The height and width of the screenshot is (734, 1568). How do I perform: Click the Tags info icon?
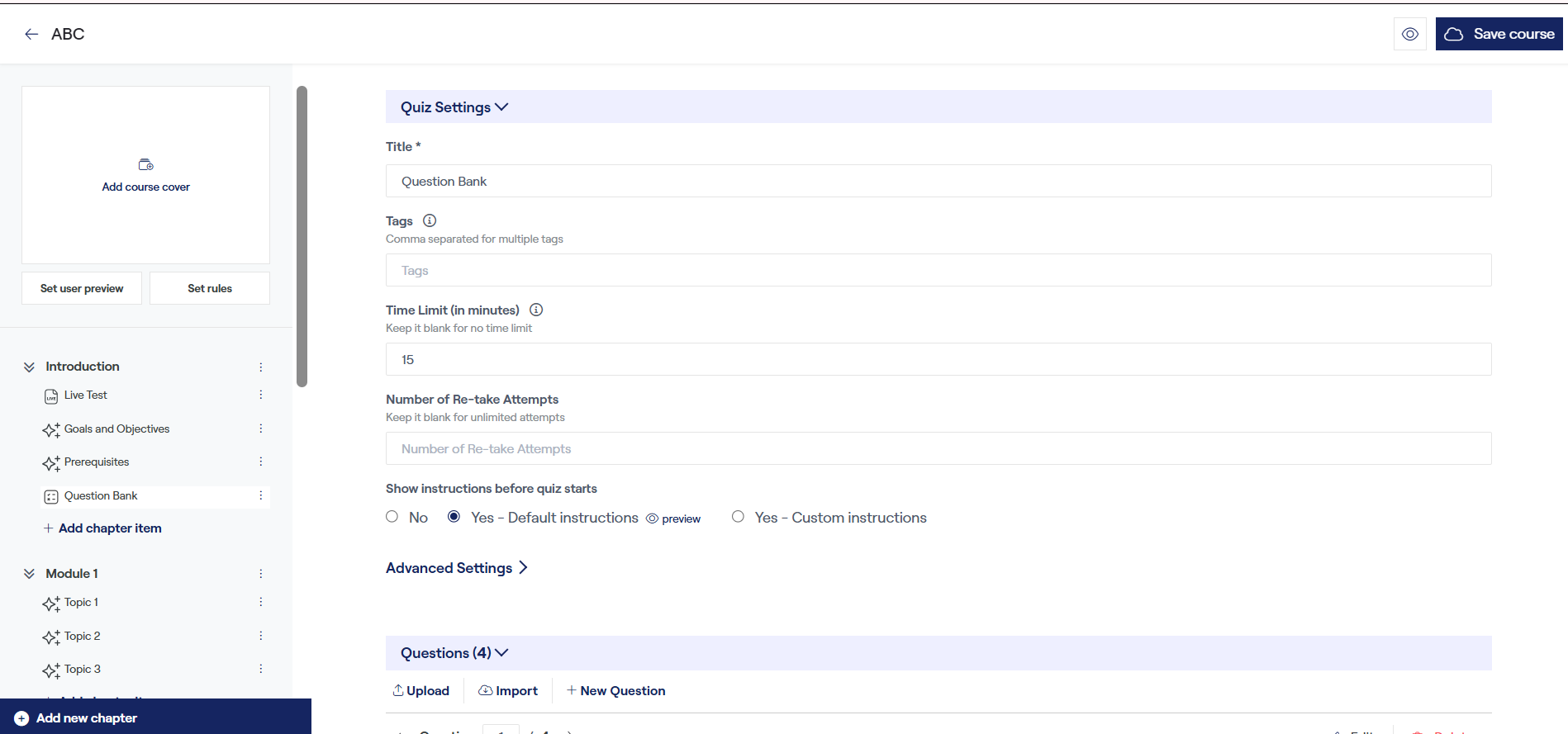[430, 220]
